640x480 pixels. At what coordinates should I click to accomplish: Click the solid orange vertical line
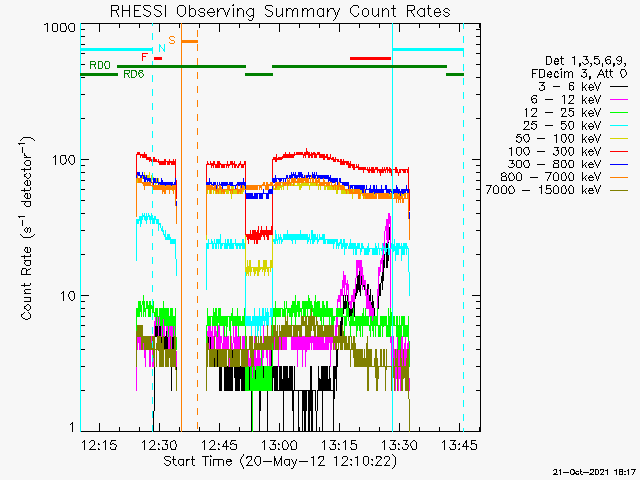[x=181, y=228]
